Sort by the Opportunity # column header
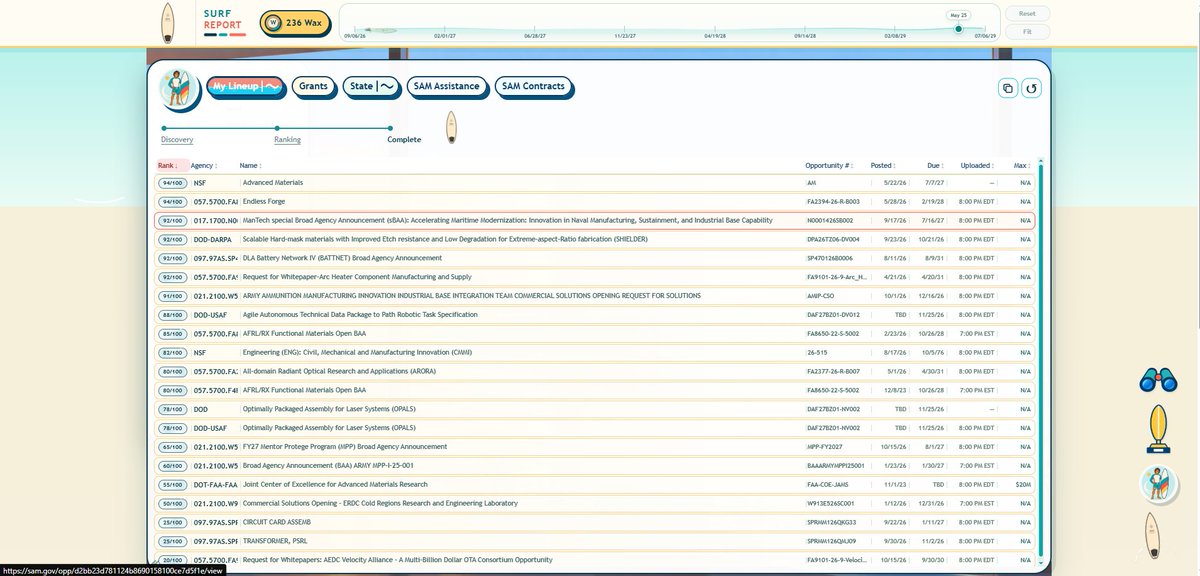 830,165
